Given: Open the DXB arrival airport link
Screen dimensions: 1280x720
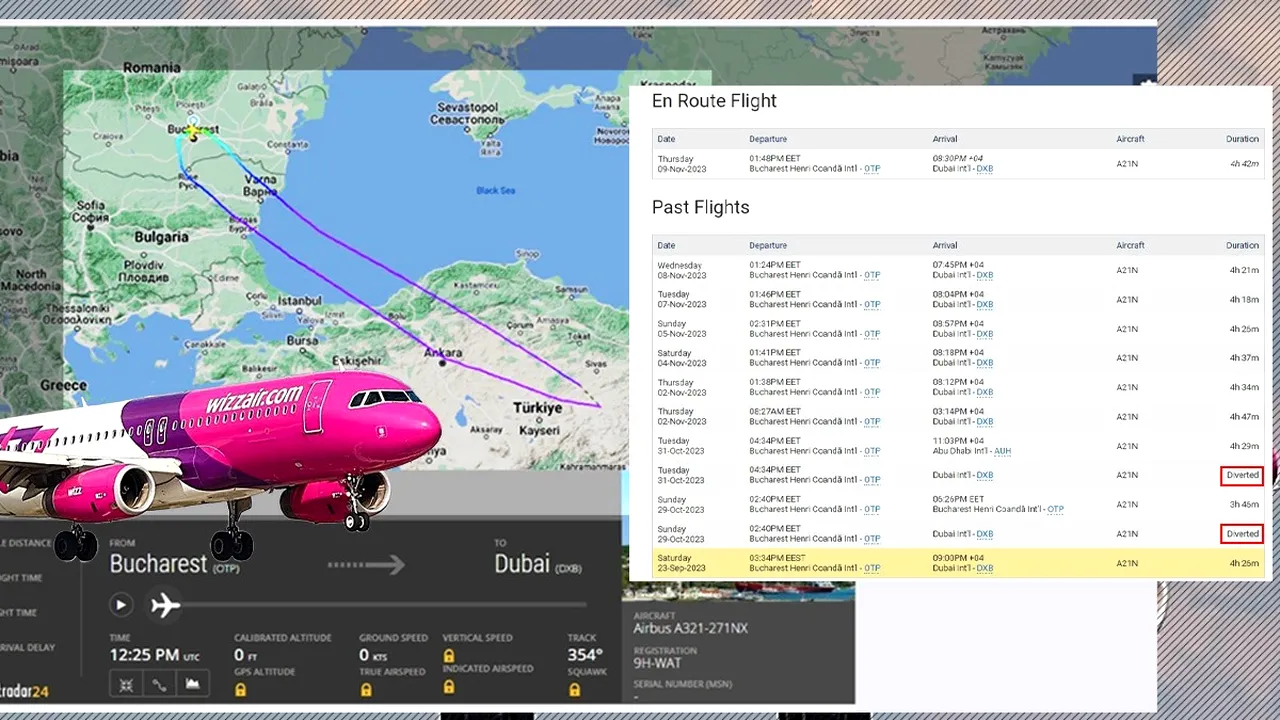Looking at the screenshot, I should [x=984, y=169].
